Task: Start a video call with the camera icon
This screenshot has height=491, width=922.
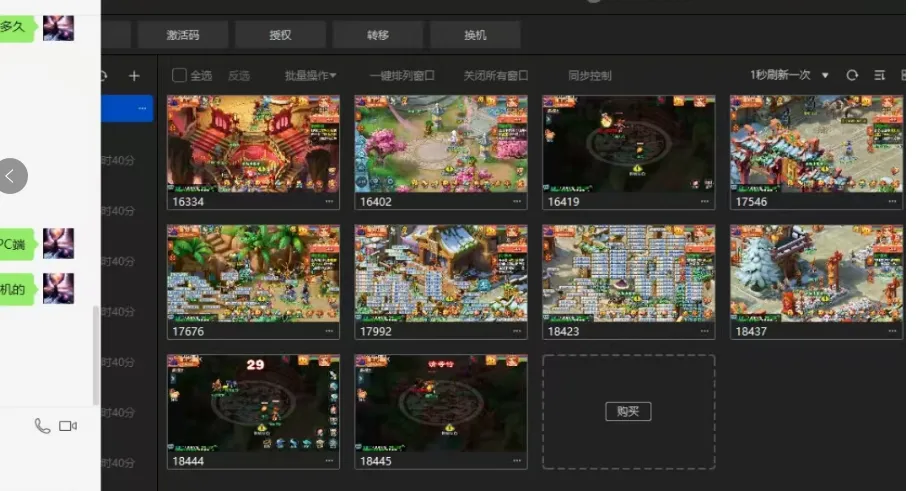Action: 68,426
